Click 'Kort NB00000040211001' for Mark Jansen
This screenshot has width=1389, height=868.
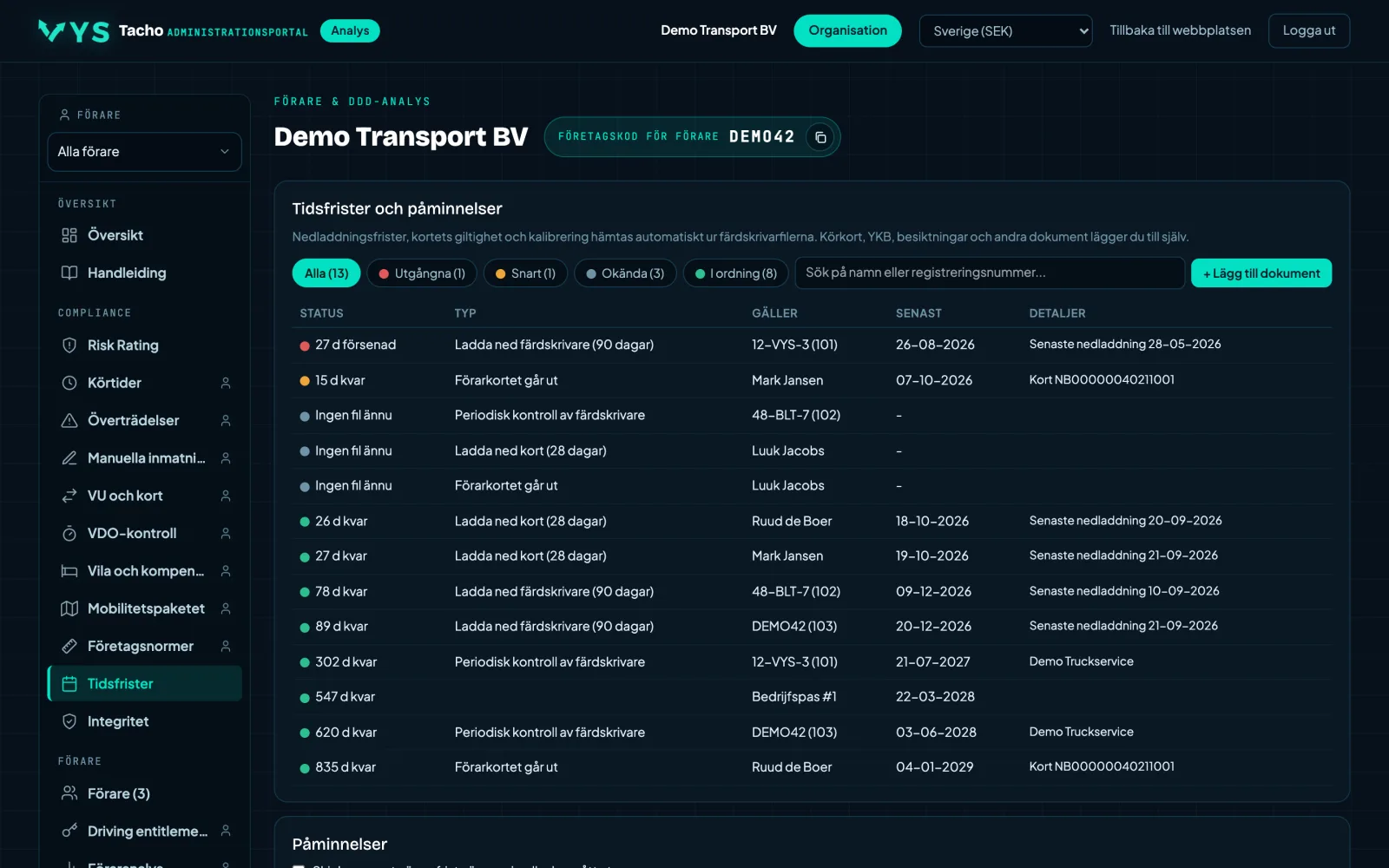(x=1102, y=379)
